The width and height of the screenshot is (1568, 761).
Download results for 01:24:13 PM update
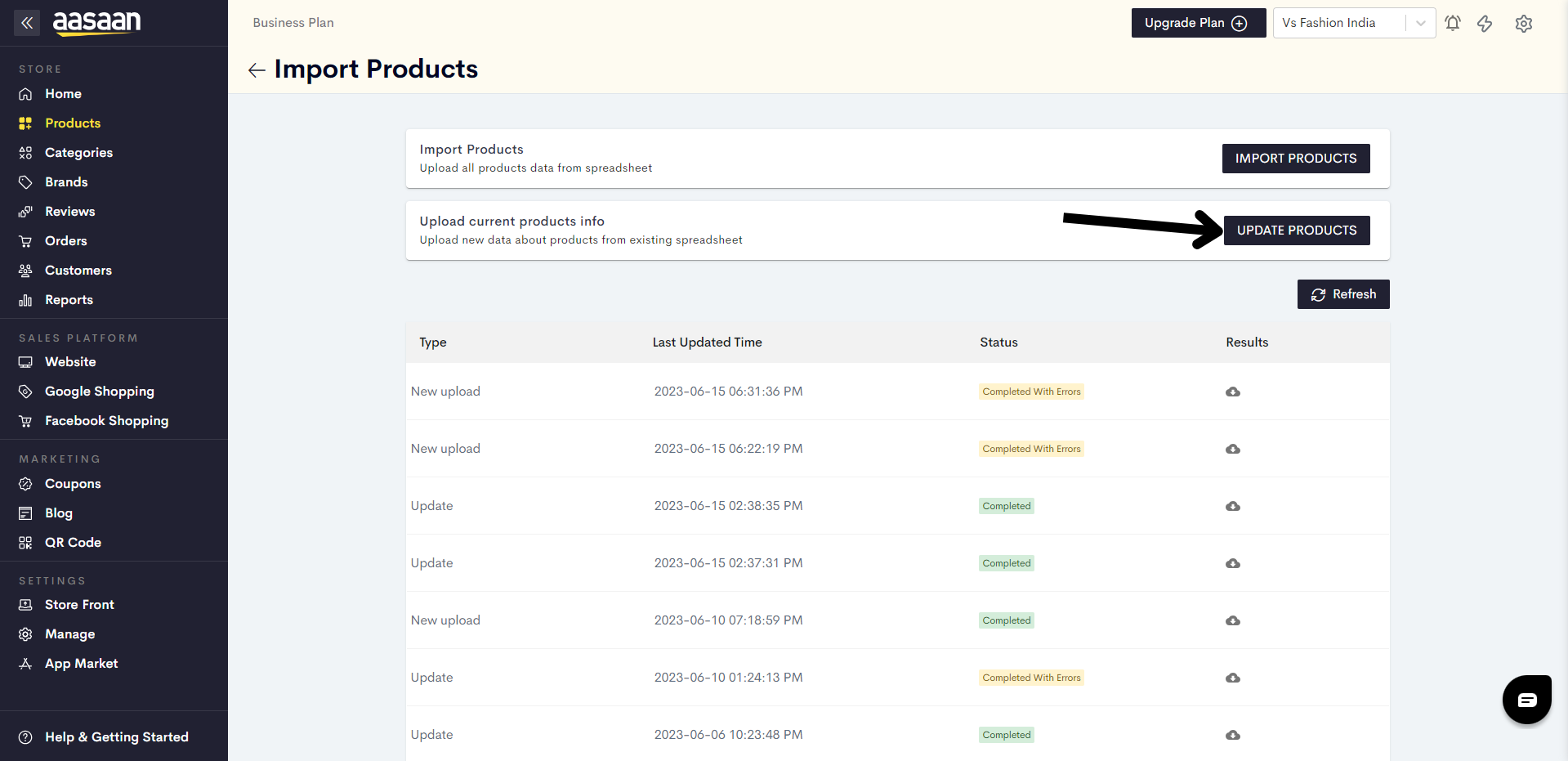[x=1233, y=678]
